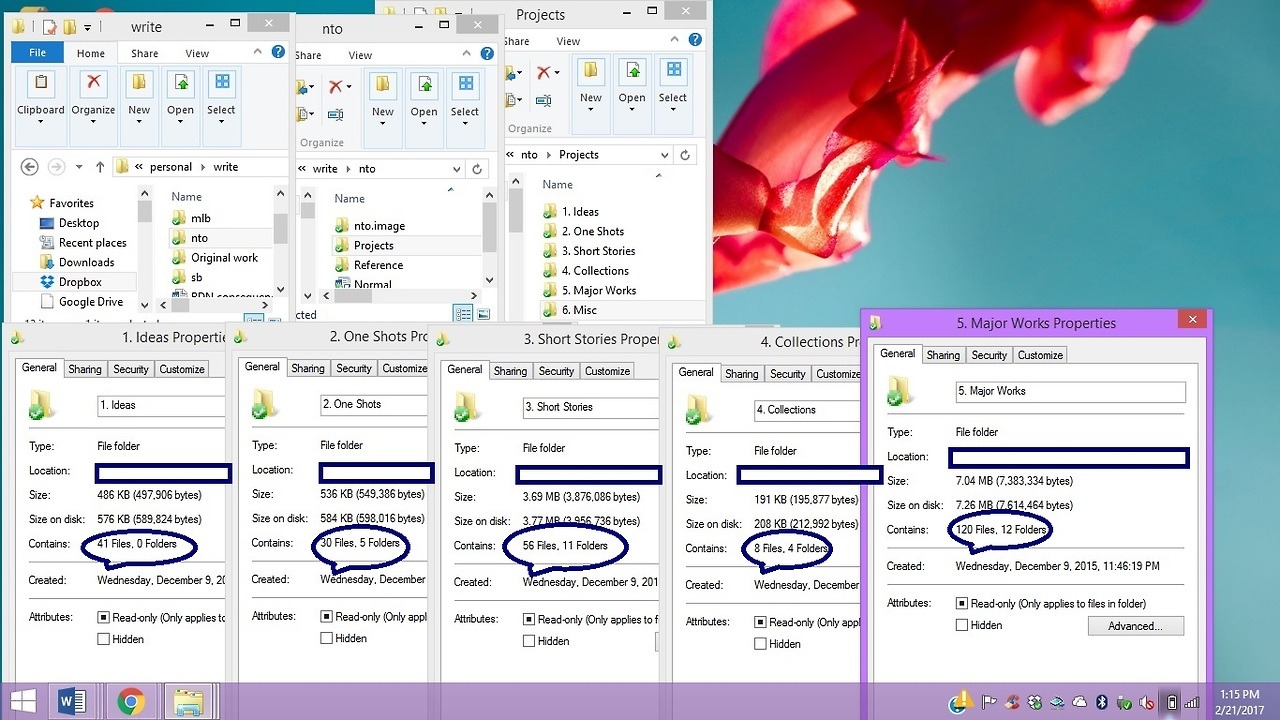
Task: Expand the Projects address bar dropdown
Action: [x=665, y=155]
